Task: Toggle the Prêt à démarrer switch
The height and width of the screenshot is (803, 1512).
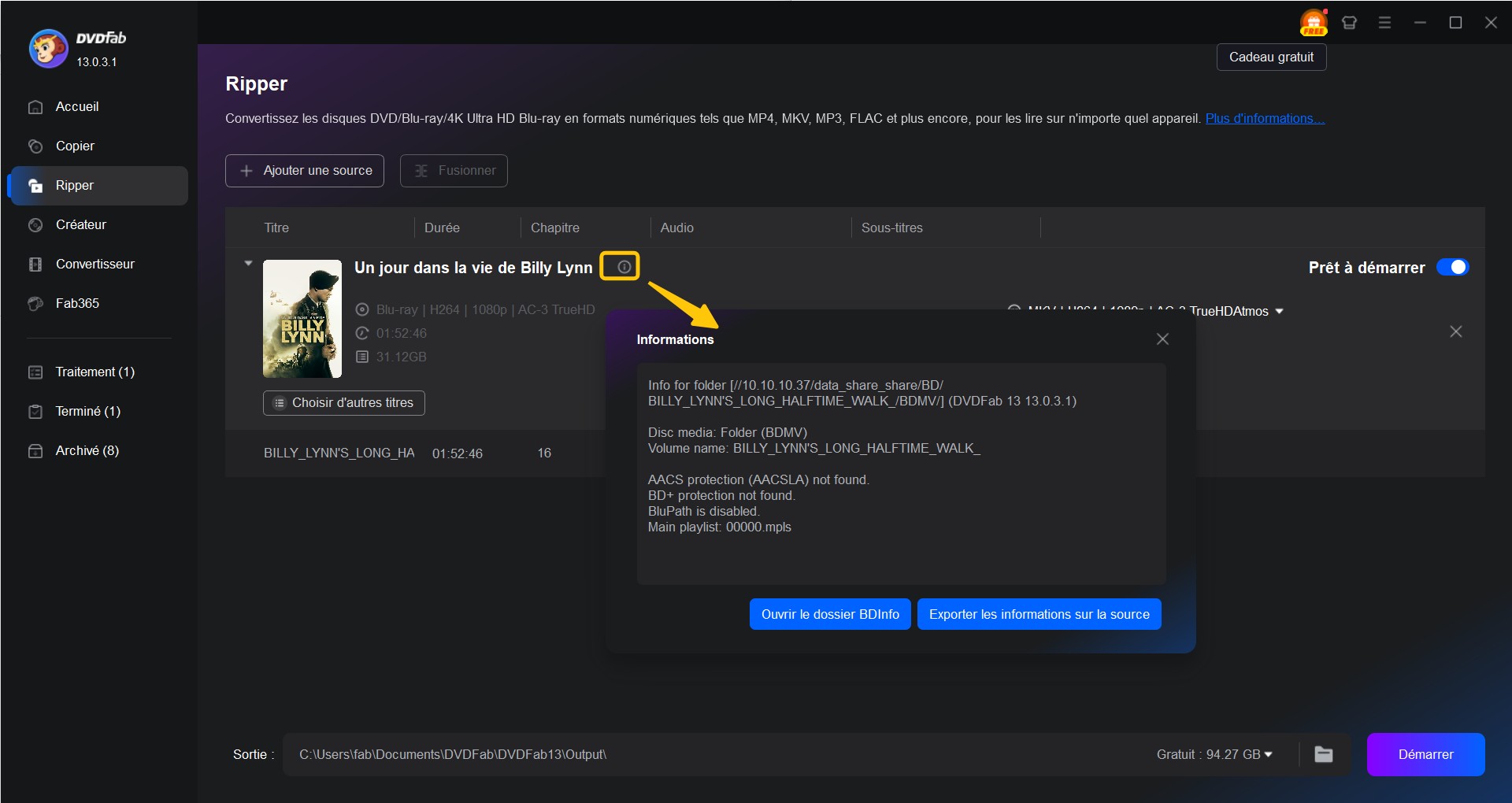Action: pyautogui.click(x=1452, y=267)
